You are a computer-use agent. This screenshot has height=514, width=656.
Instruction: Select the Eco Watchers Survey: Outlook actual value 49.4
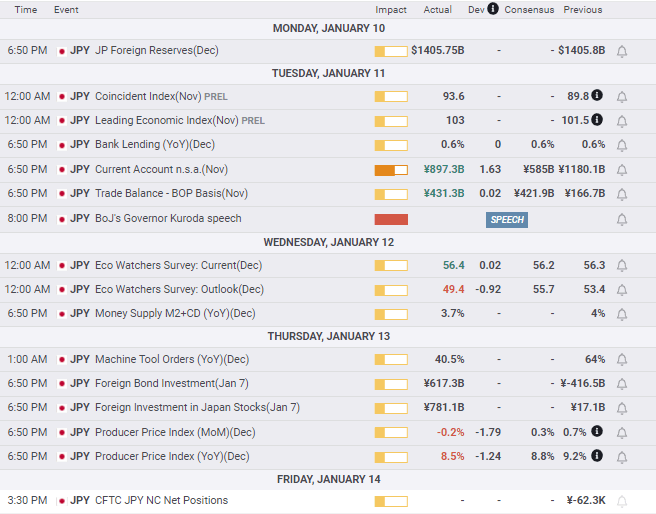coord(453,290)
